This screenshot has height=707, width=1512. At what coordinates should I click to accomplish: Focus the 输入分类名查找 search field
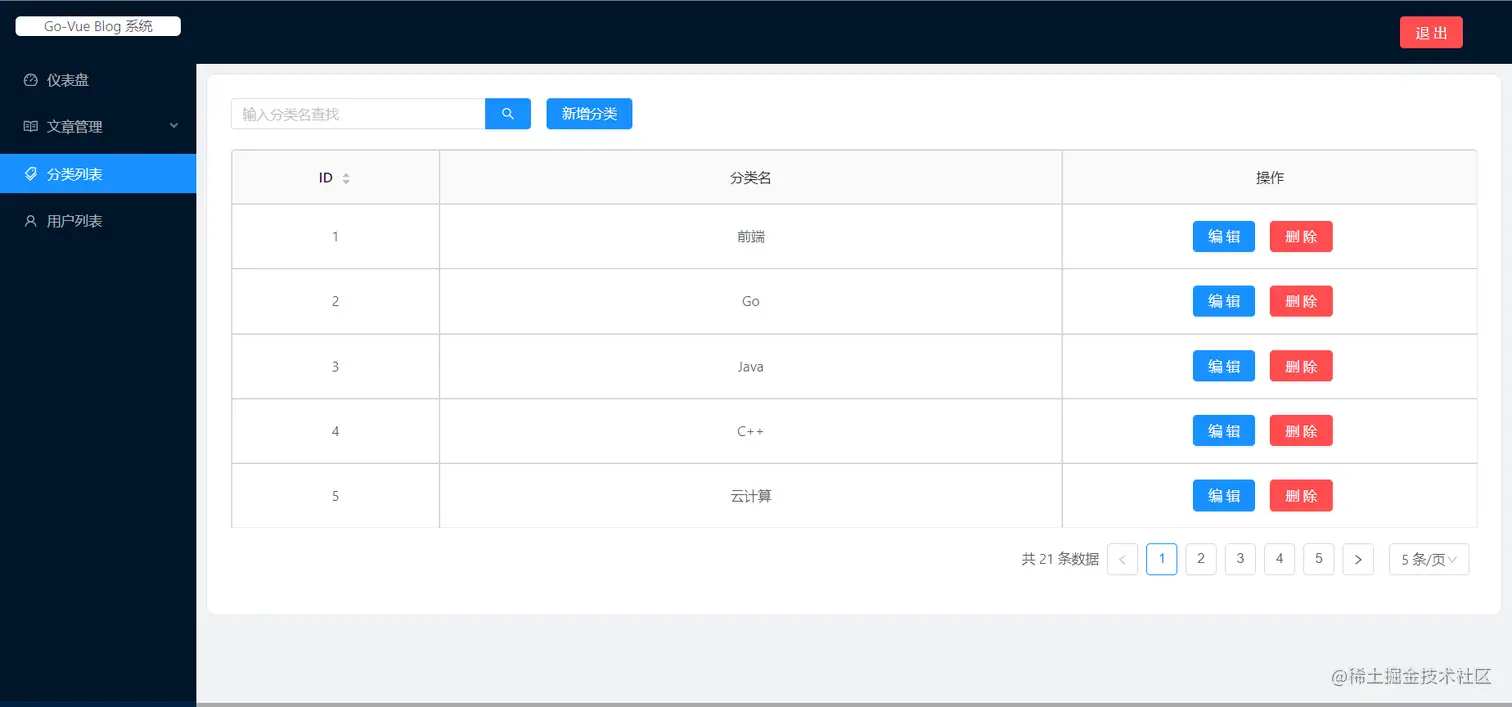coord(358,114)
